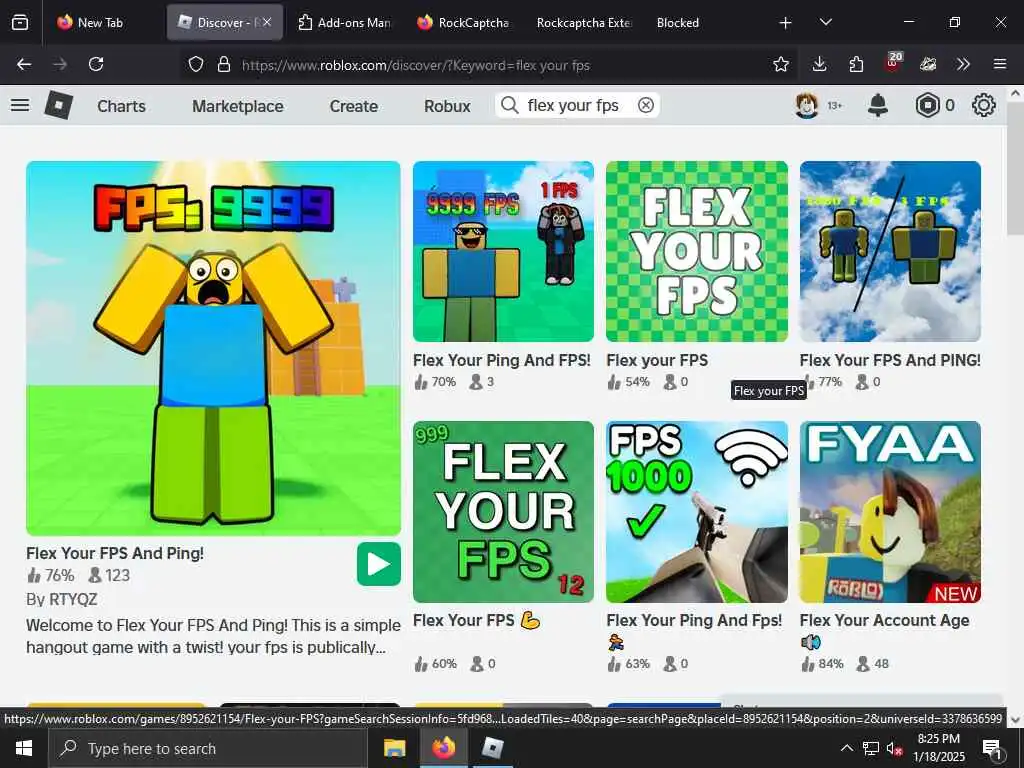This screenshot has height=768, width=1024.
Task: Click the creator name 'By RTYQZ'
Action: coord(61,600)
